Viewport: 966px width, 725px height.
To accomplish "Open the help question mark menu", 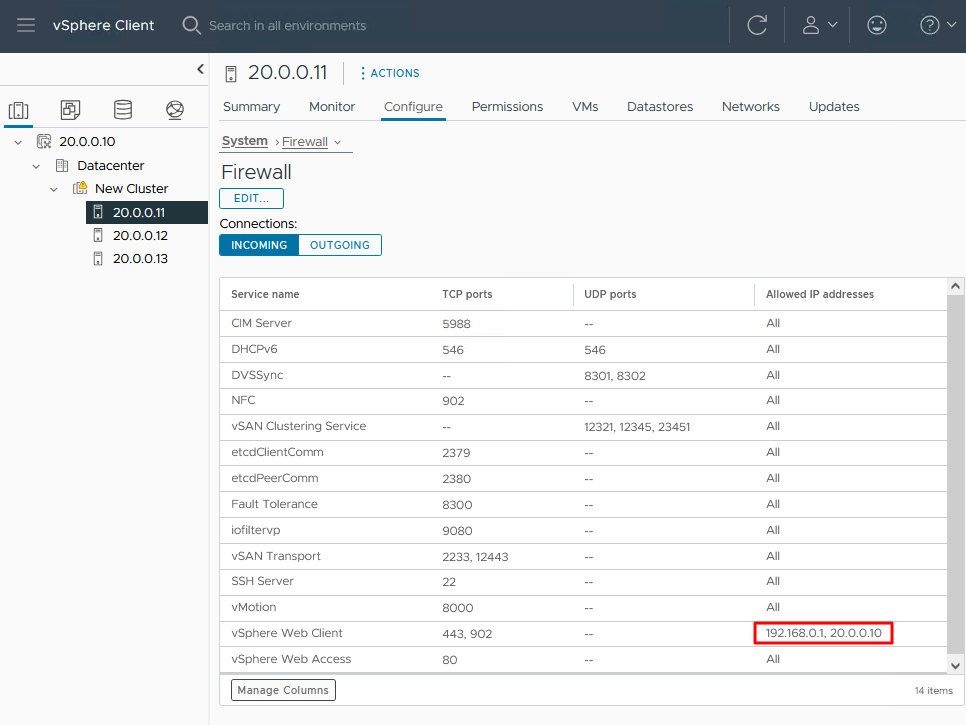I will (x=937, y=25).
